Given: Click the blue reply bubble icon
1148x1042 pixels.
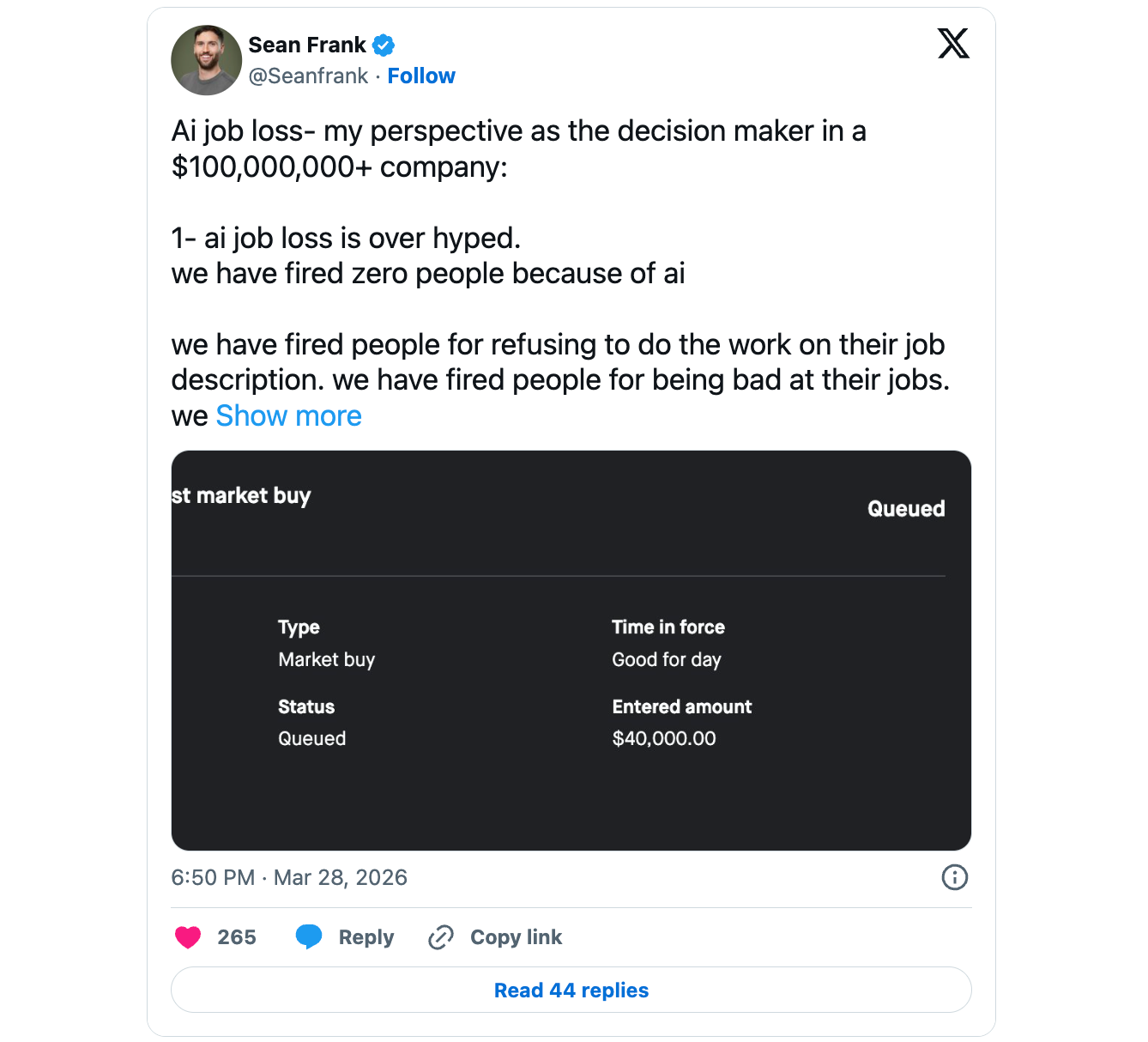Looking at the screenshot, I should point(309,936).
